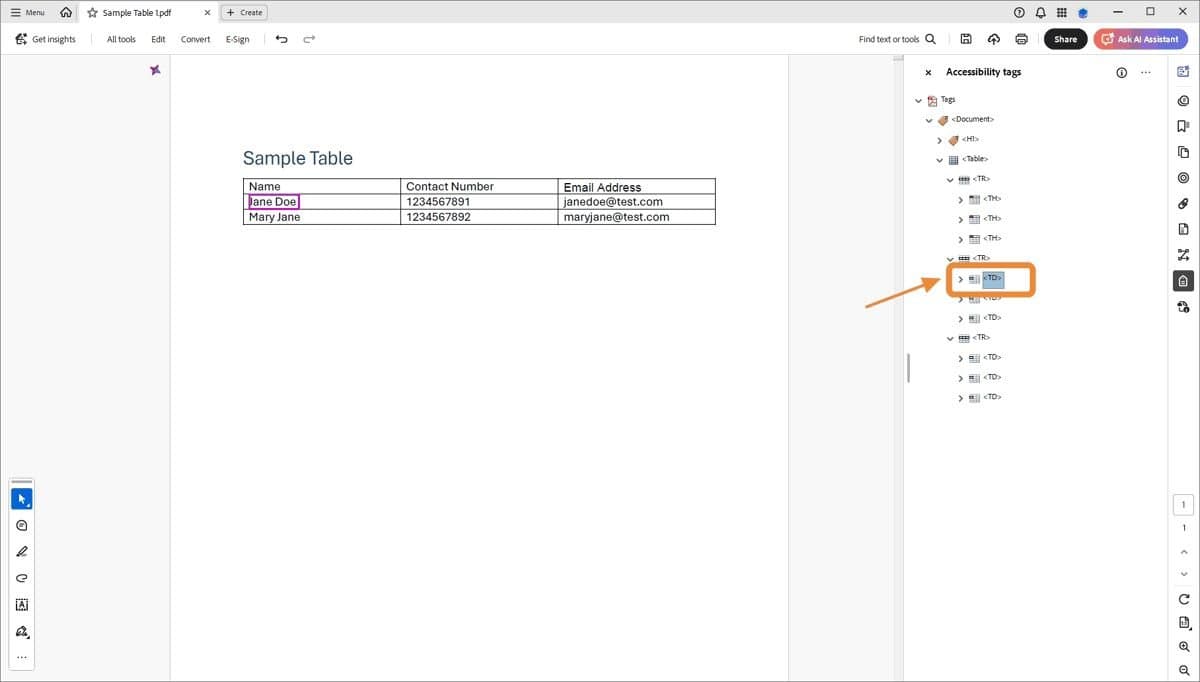Print the document via the printer icon

[x=1021, y=39]
